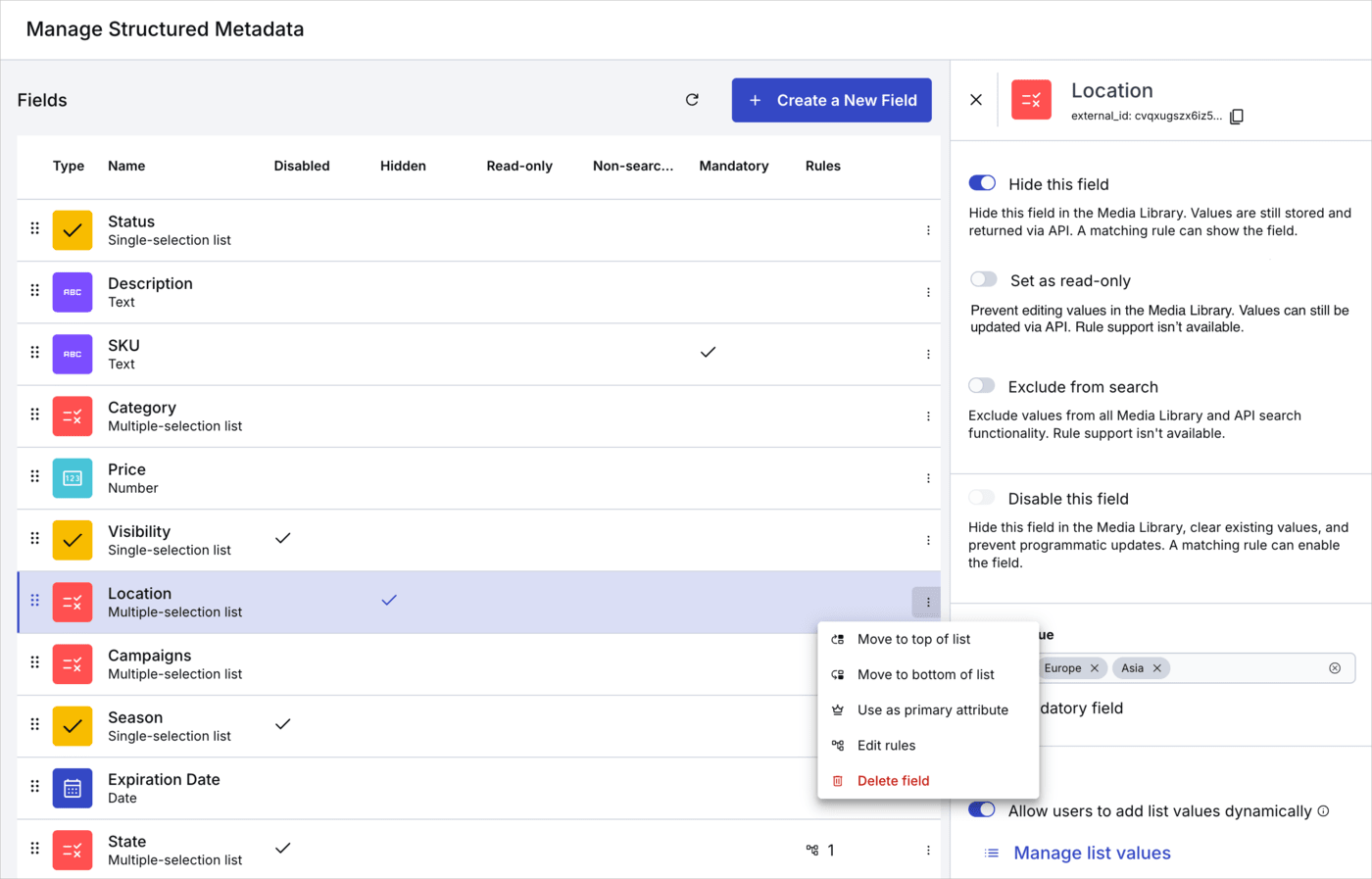Select Move to bottom of list
Screen dimensions: 1372x879
tap(928, 674)
